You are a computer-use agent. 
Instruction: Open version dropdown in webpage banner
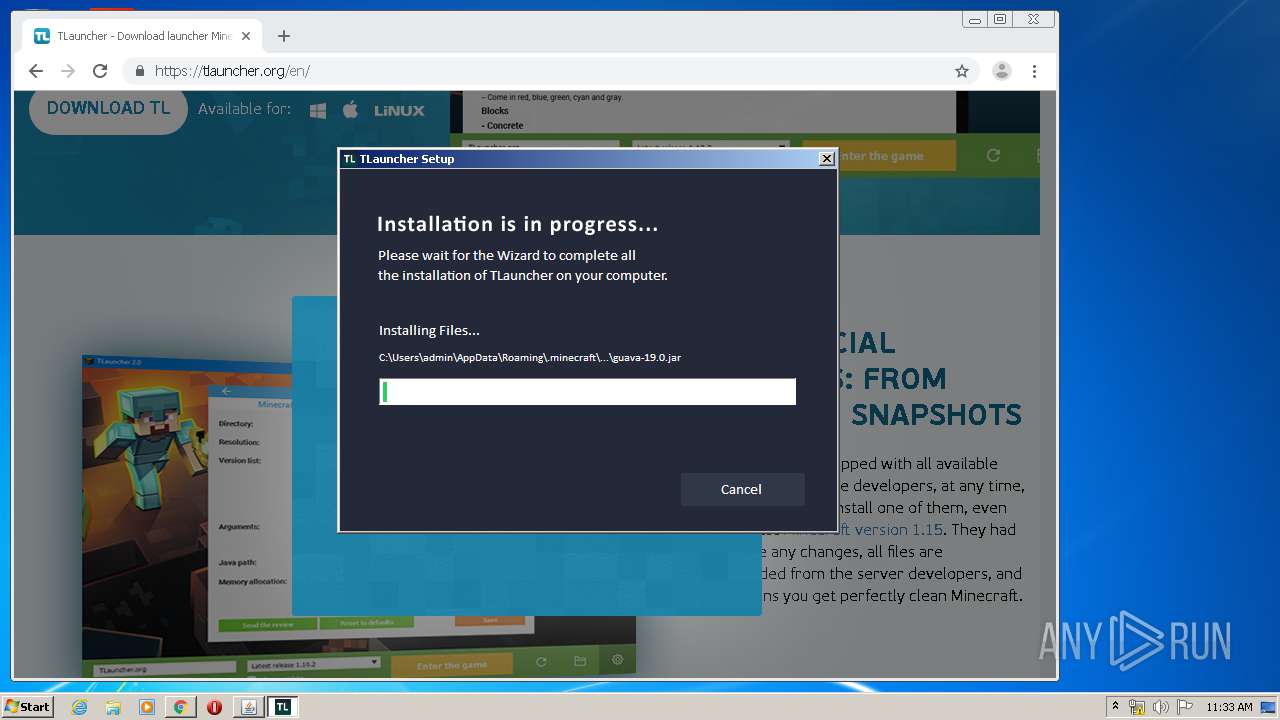(711, 147)
